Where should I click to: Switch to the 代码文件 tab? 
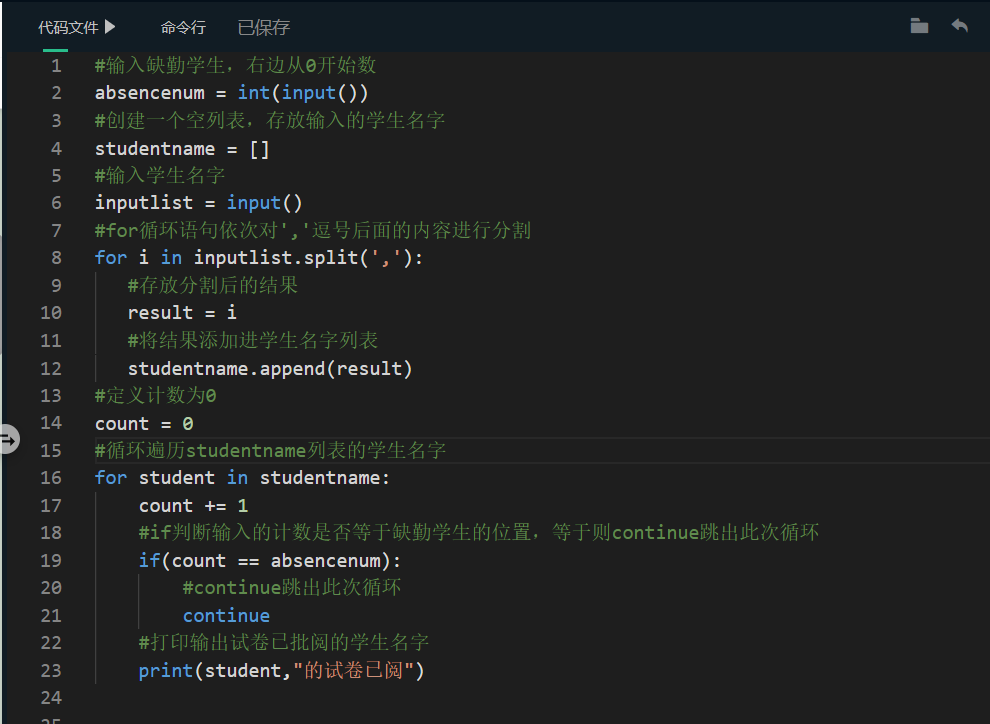pos(68,27)
